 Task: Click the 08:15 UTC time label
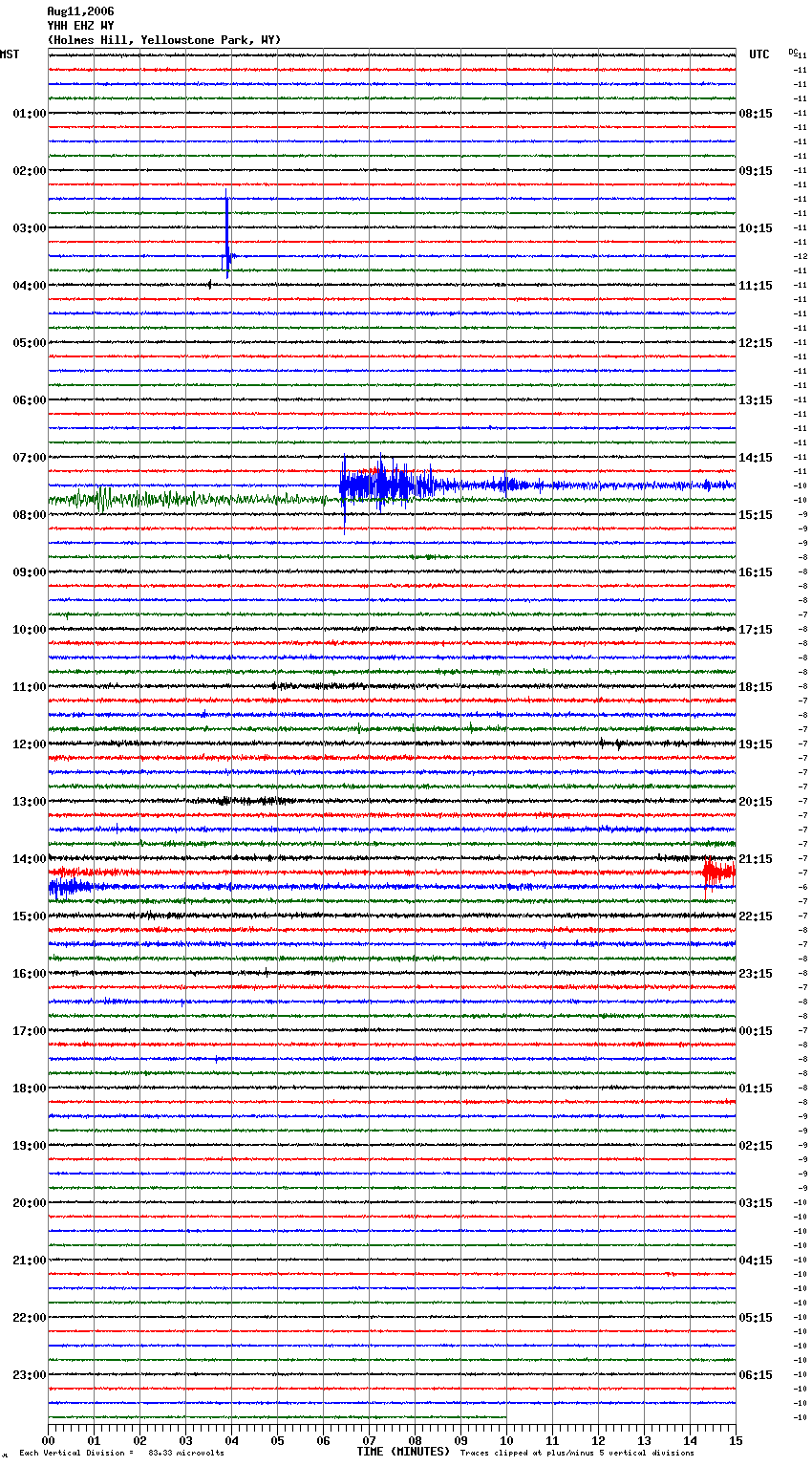tap(756, 114)
